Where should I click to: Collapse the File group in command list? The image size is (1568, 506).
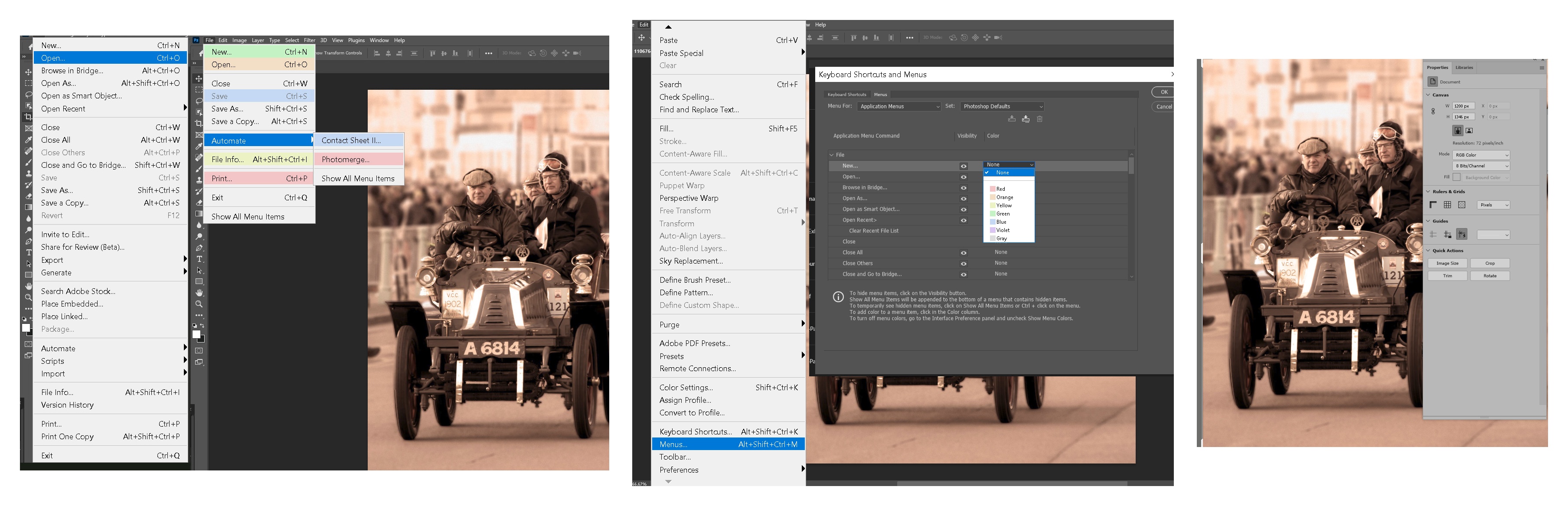pyautogui.click(x=832, y=155)
